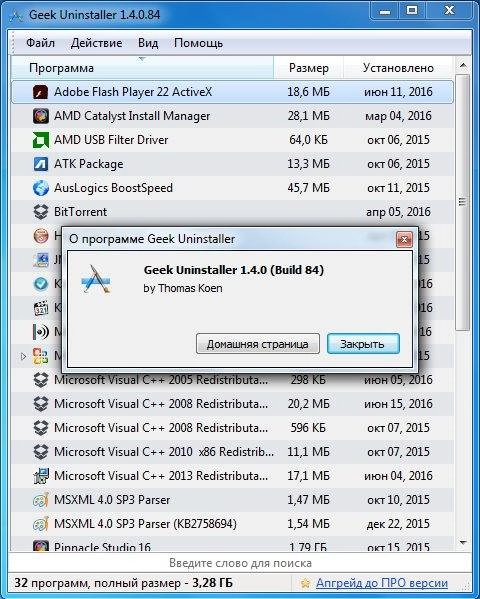Select the AMD Catalyst Install Manager entry
Viewport: 480px width, 599px height.
(232, 116)
